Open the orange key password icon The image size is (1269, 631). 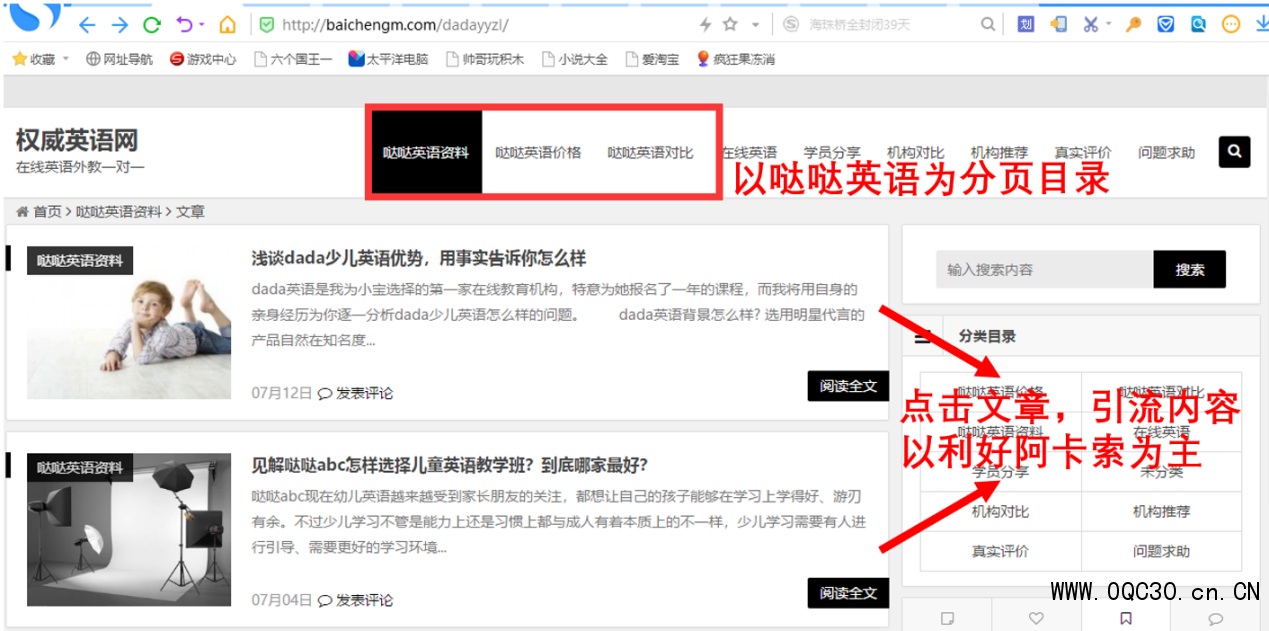click(x=1133, y=24)
